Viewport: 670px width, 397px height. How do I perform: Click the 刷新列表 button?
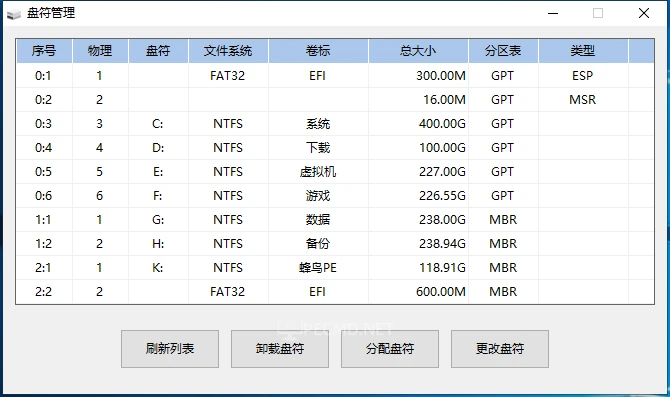(x=170, y=349)
